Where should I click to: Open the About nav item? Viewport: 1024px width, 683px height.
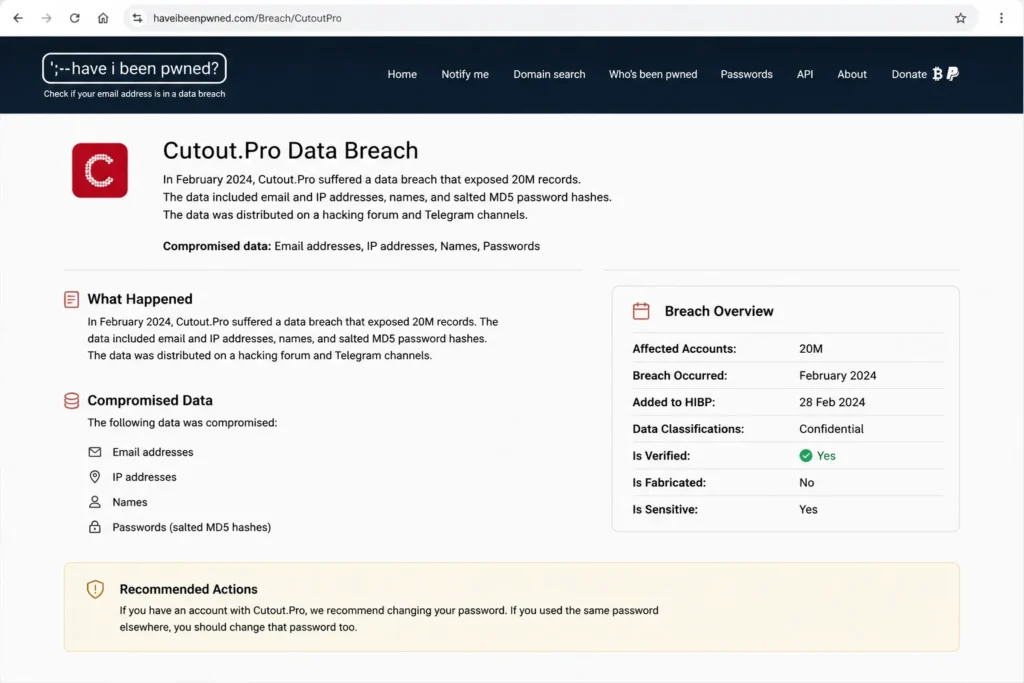[x=852, y=74]
